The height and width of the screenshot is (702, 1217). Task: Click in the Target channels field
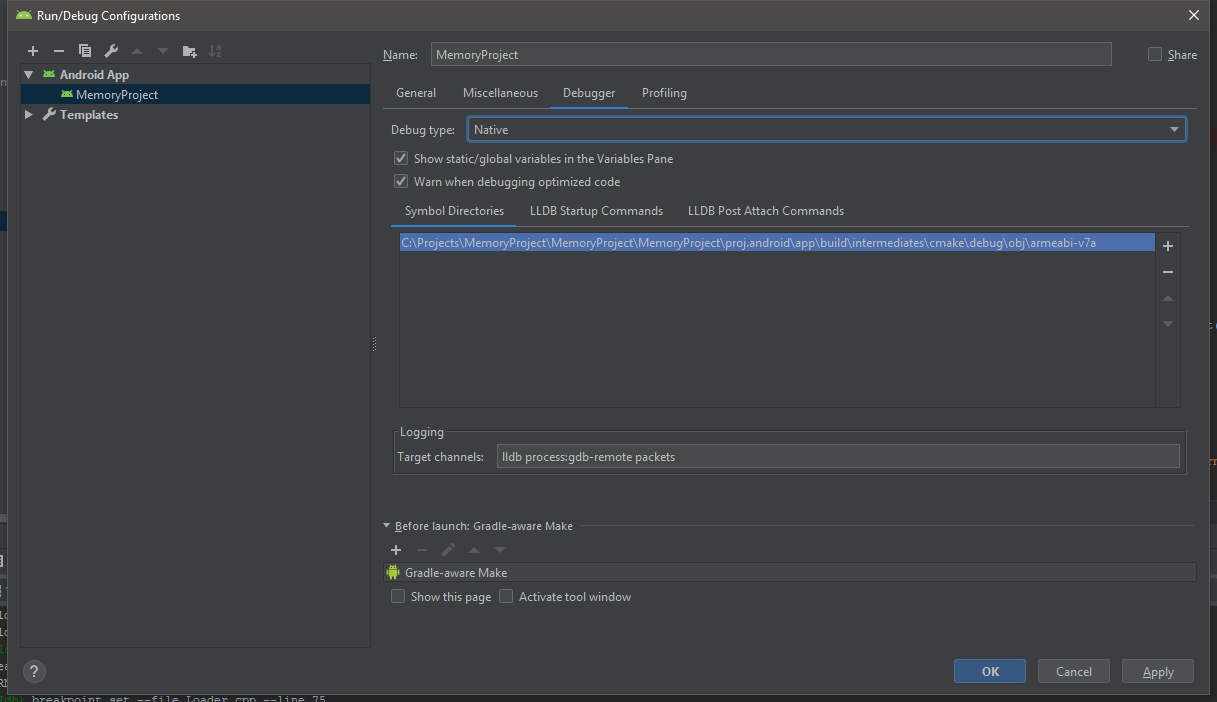click(x=837, y=457)
